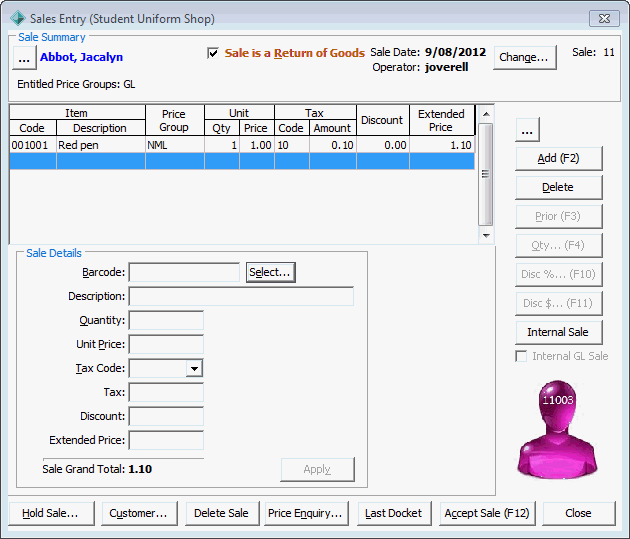Click the ellipsis button above Add (F2)
This screenshot has height=539, width=630.
[527, 130]
